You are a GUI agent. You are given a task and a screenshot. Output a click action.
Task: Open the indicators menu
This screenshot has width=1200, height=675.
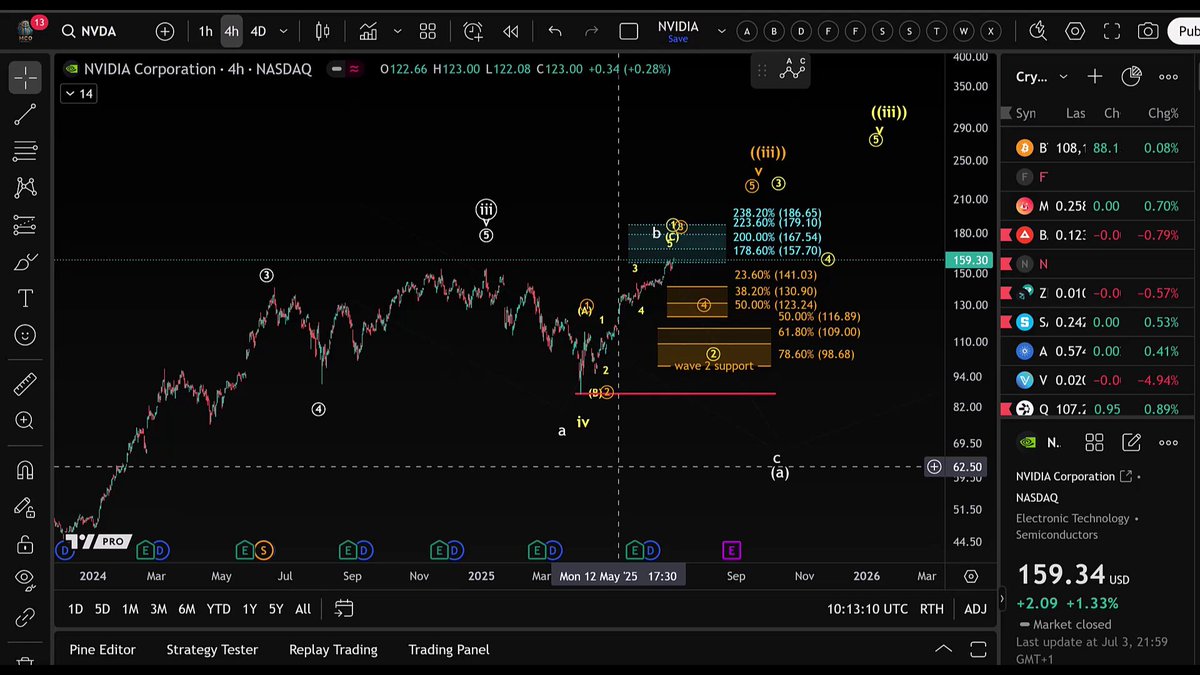[369, 31]
